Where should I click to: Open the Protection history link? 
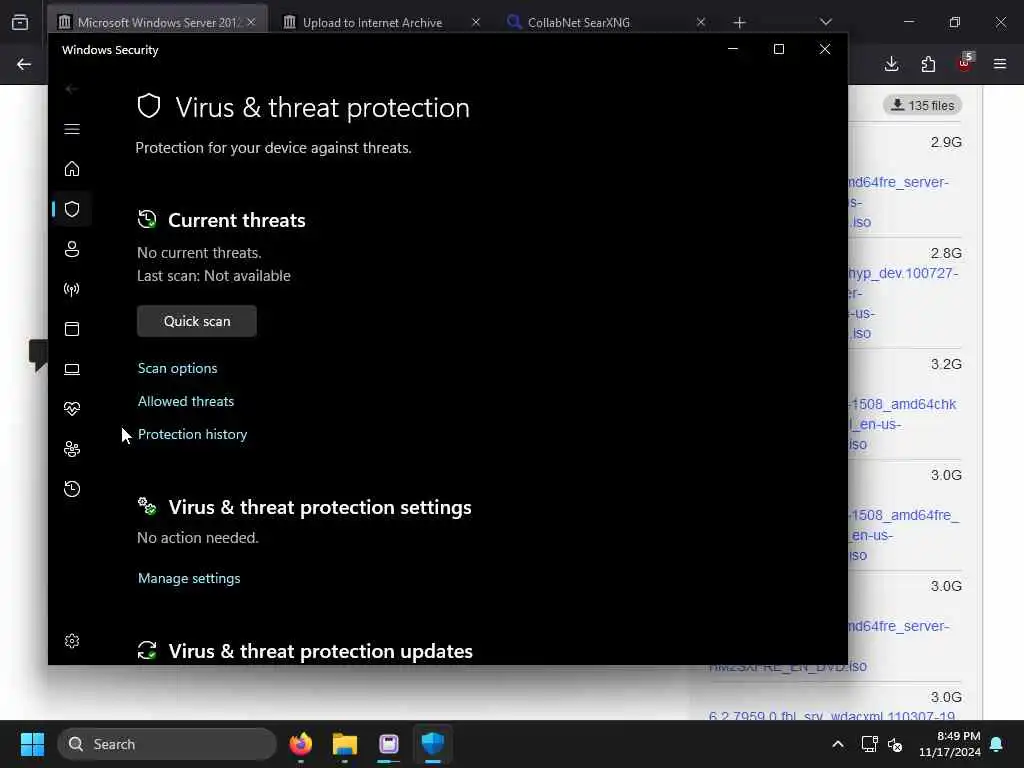(193, 434)
